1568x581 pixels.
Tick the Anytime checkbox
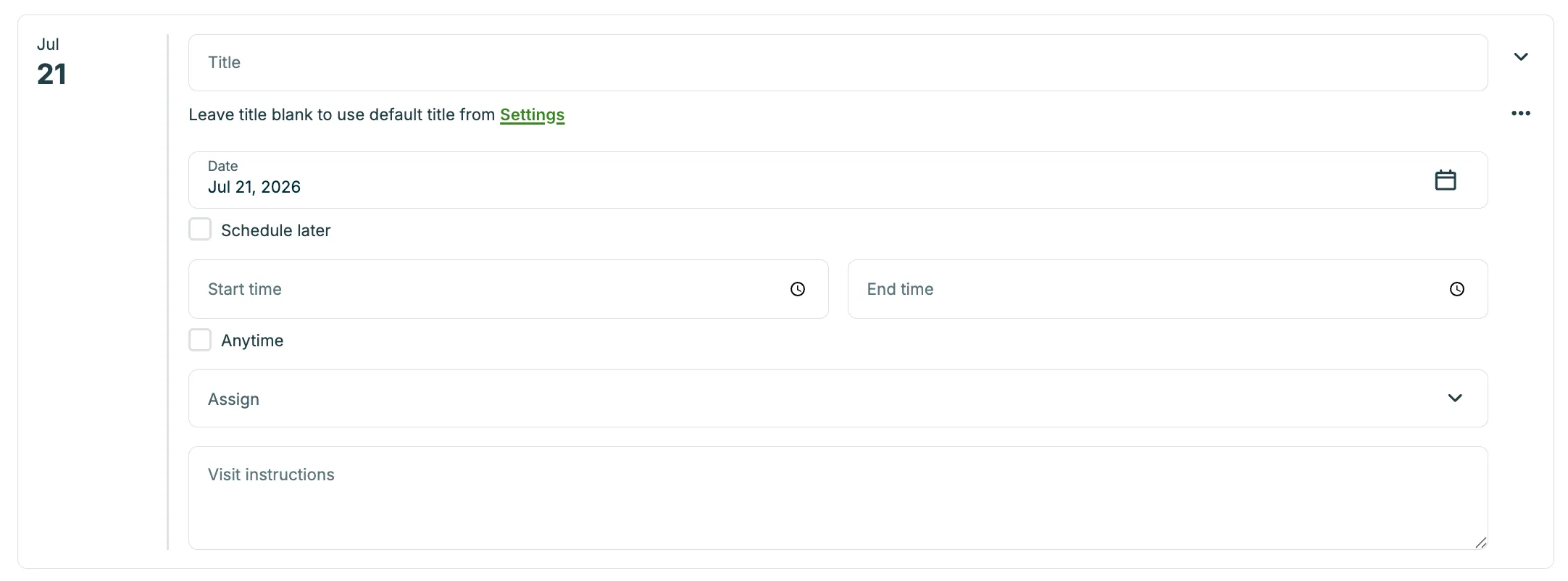(200, 340)
